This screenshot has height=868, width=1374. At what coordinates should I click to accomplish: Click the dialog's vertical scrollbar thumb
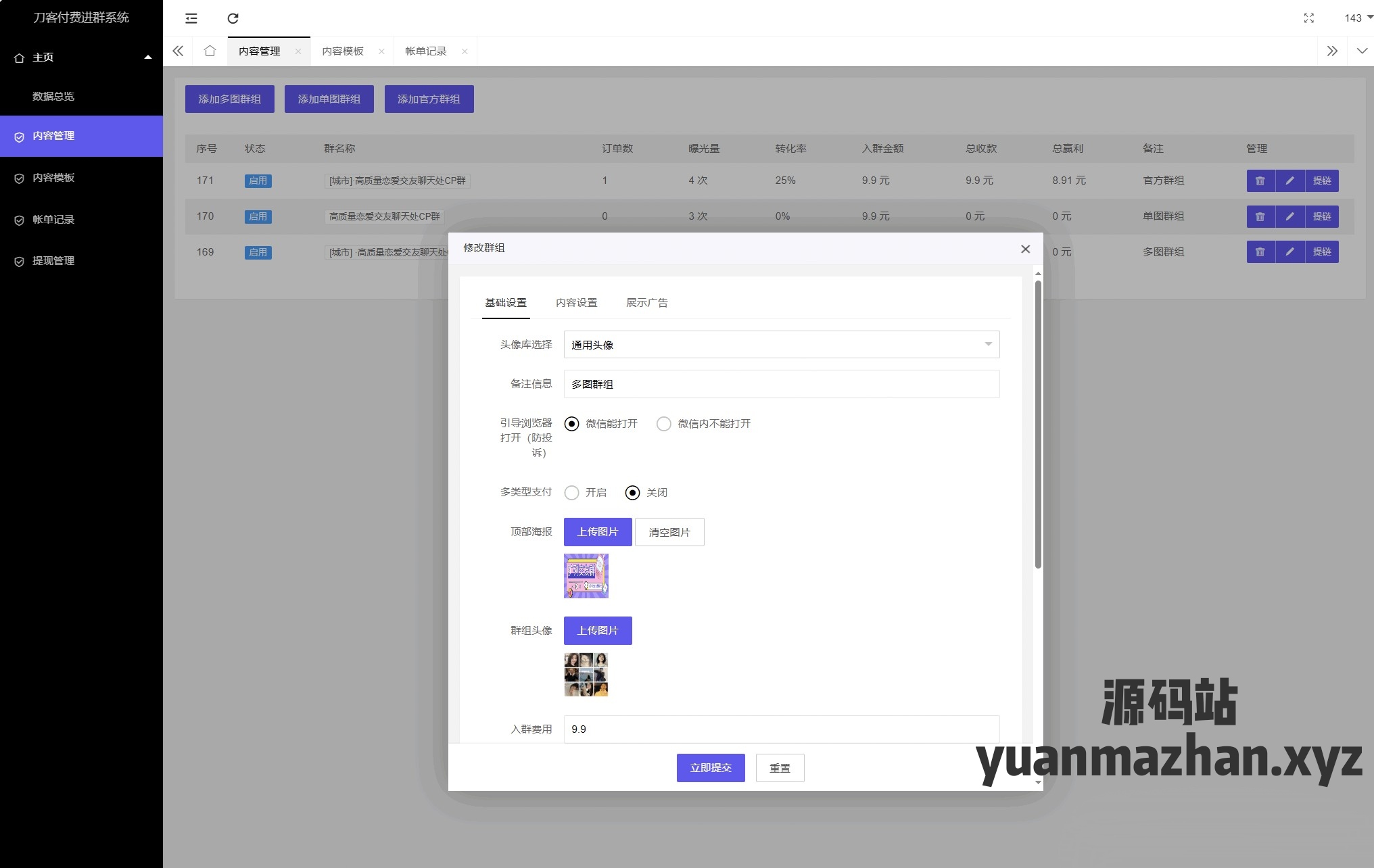coord(1038,425)
